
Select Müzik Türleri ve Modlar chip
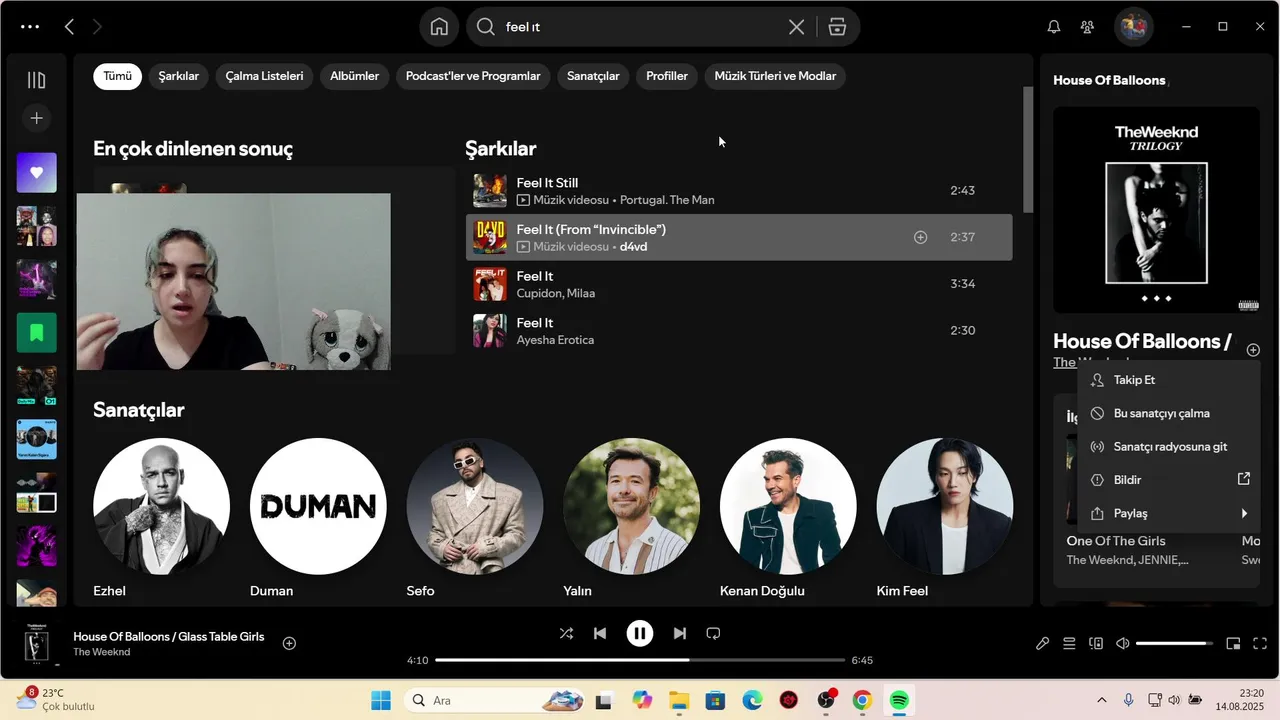775,76
